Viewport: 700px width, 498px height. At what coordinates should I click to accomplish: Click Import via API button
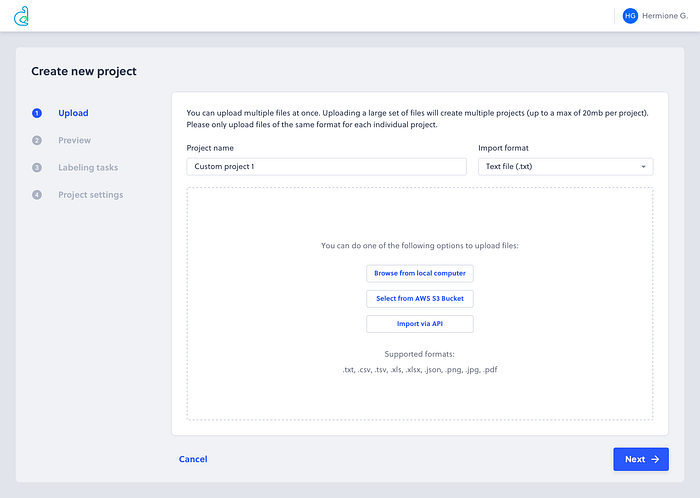419,324
